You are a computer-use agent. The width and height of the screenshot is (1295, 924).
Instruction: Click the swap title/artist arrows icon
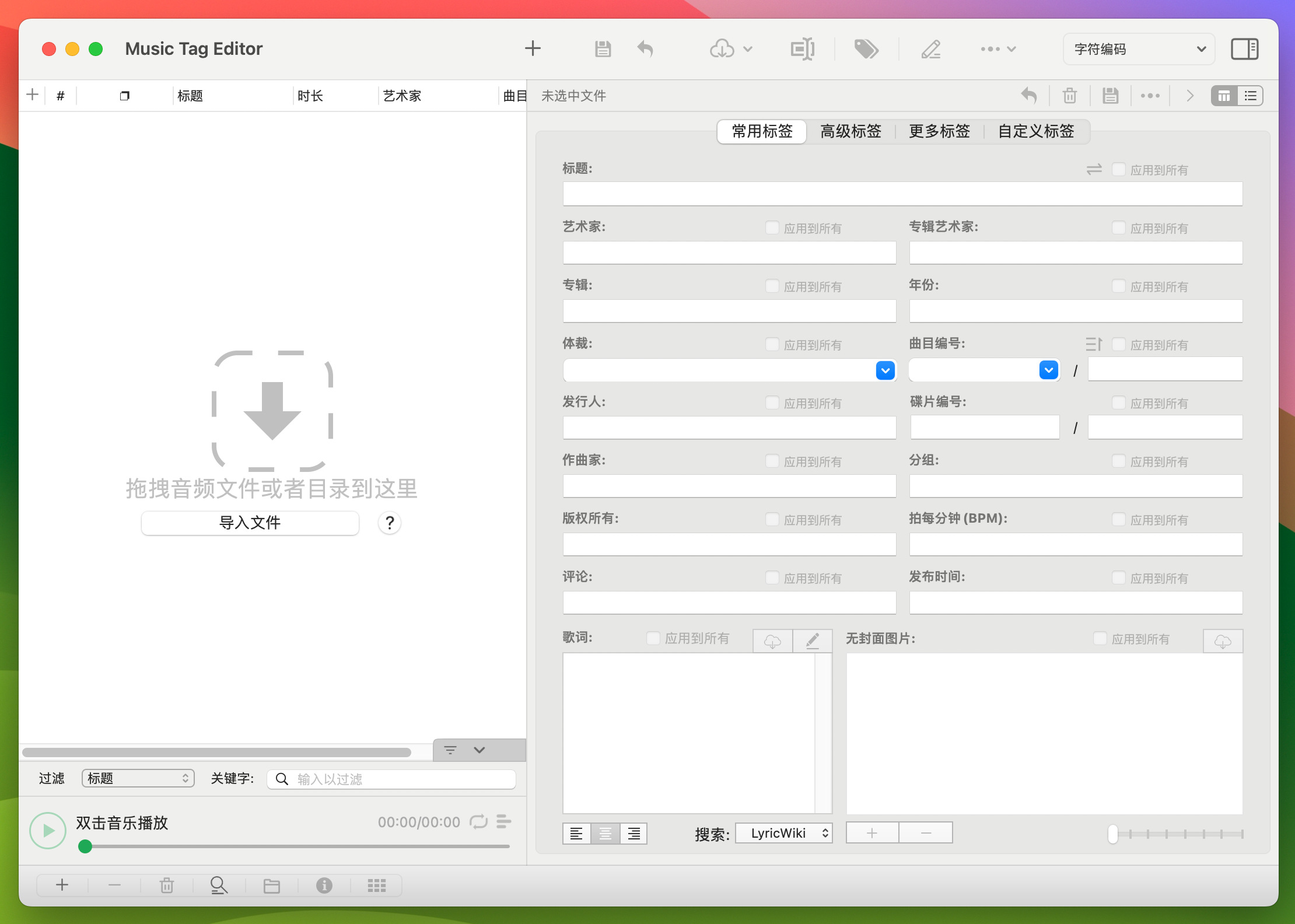point(1094,169)
